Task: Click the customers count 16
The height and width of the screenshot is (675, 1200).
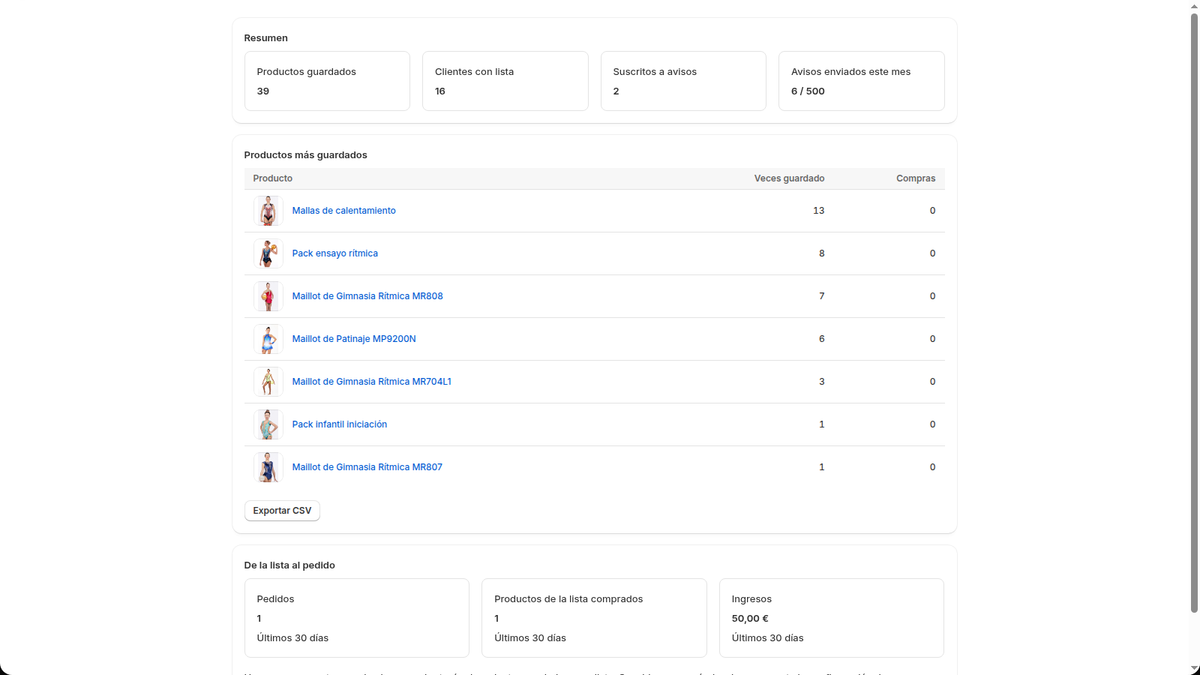Action: pos(440,91)
